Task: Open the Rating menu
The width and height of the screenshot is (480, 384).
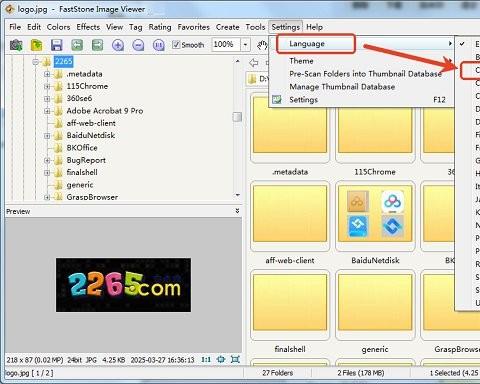Action: click(160, 27)
